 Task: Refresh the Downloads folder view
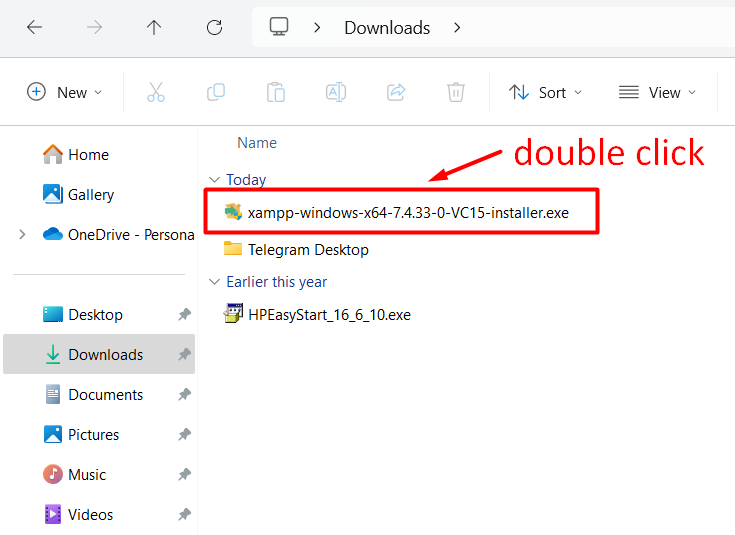[x=214, y=28]
